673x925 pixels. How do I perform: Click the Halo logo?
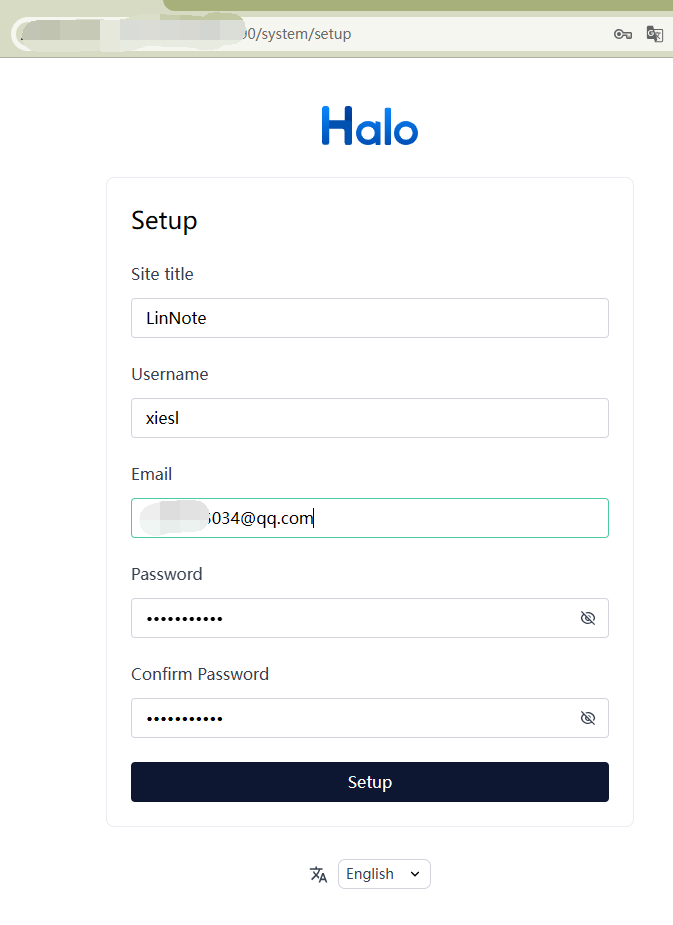pyautogui.click(x=369, y=127)
